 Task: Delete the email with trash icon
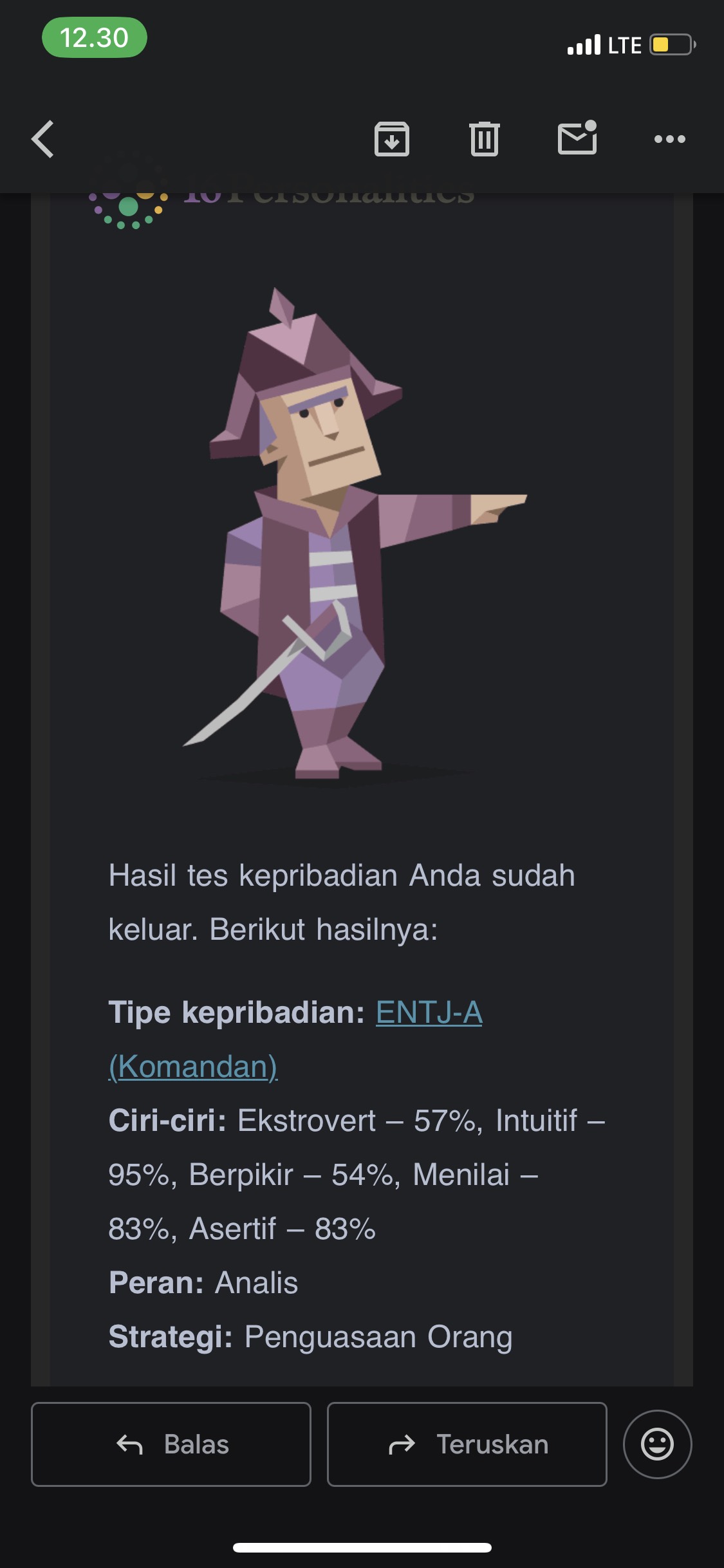pyautogui.click(x=485, y=139)
